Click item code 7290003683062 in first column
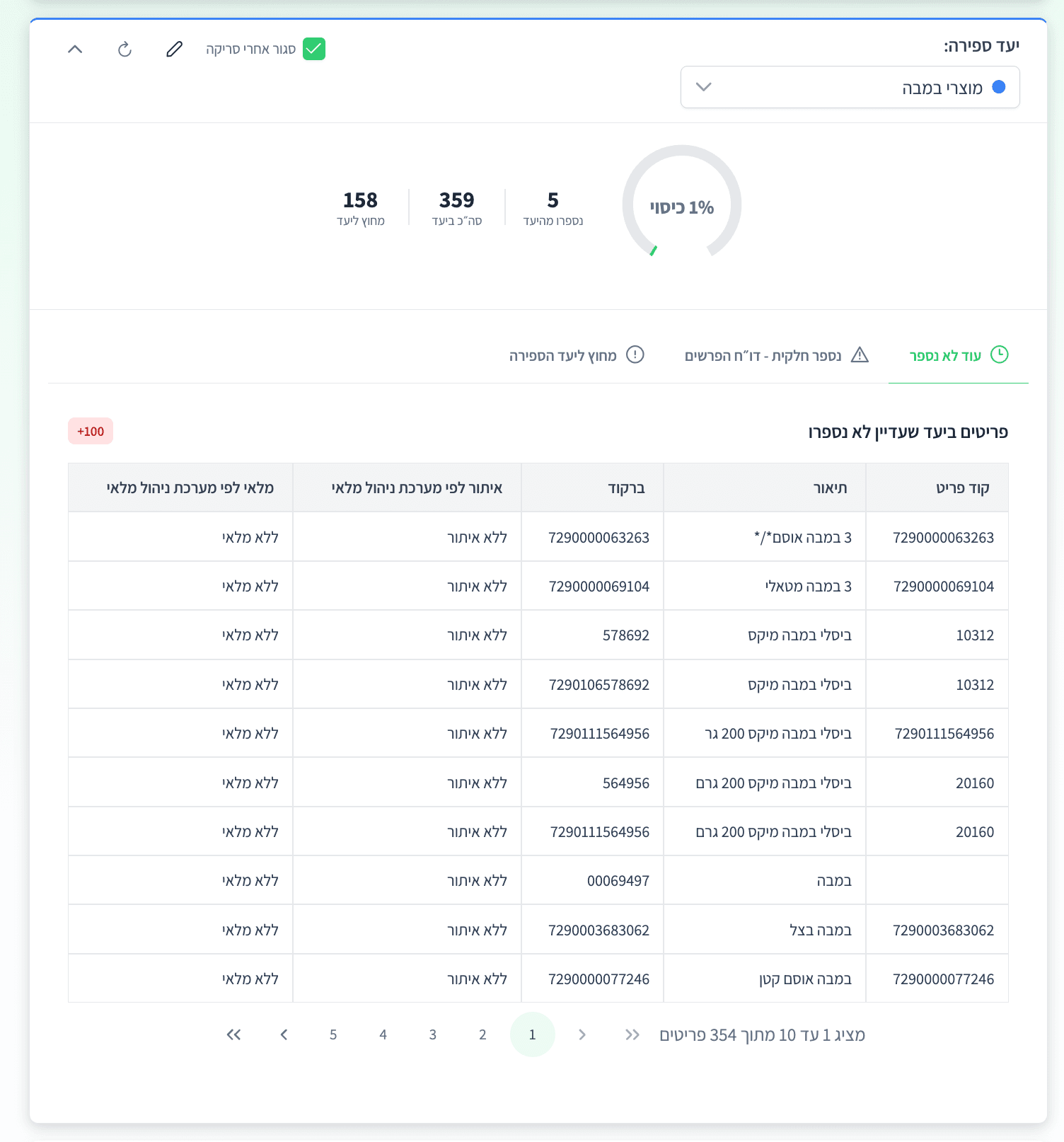The image size is (1064, 1142). tap(943, 930)
